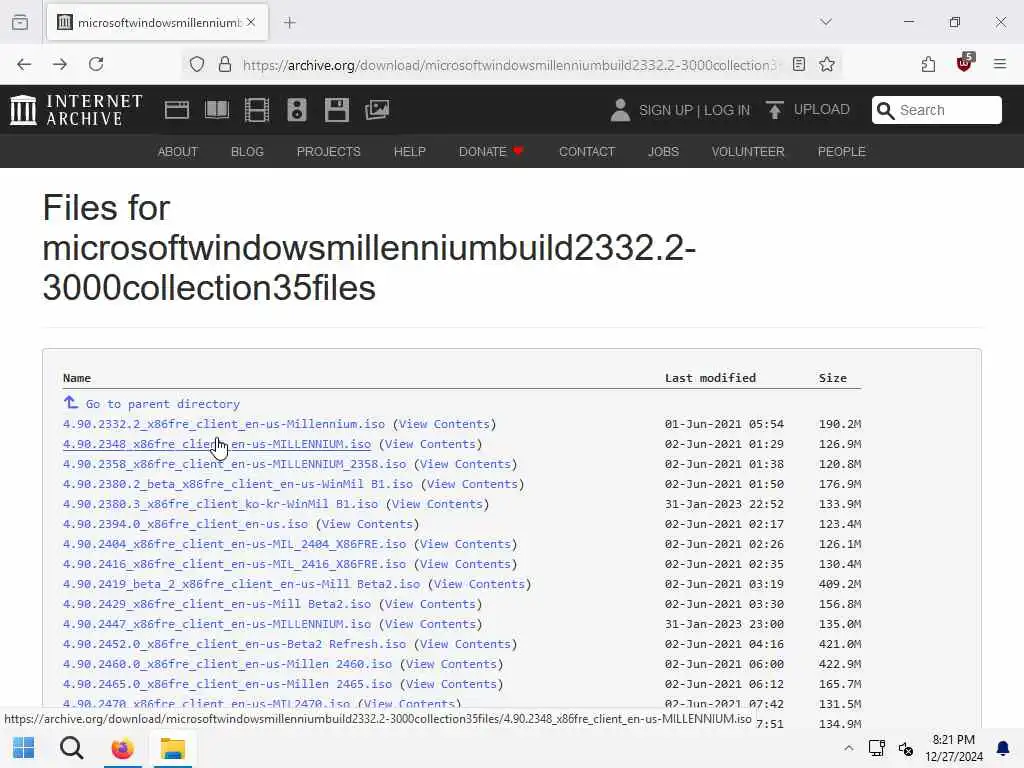Open the CONTACT menu item
The image size is (1024, 768).
pos(586,152)
